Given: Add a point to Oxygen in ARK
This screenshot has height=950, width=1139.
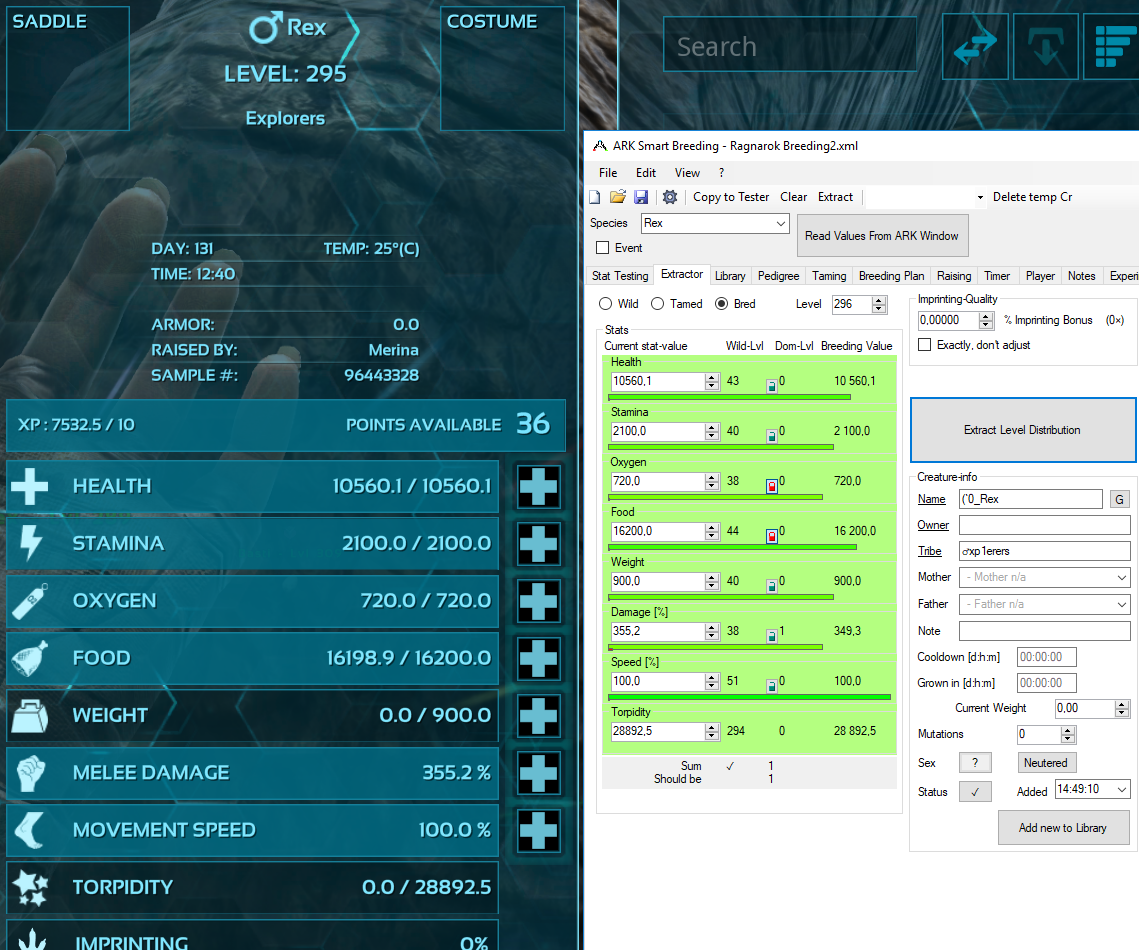Looking at the screenshot, I should click(x=539, y=601).
